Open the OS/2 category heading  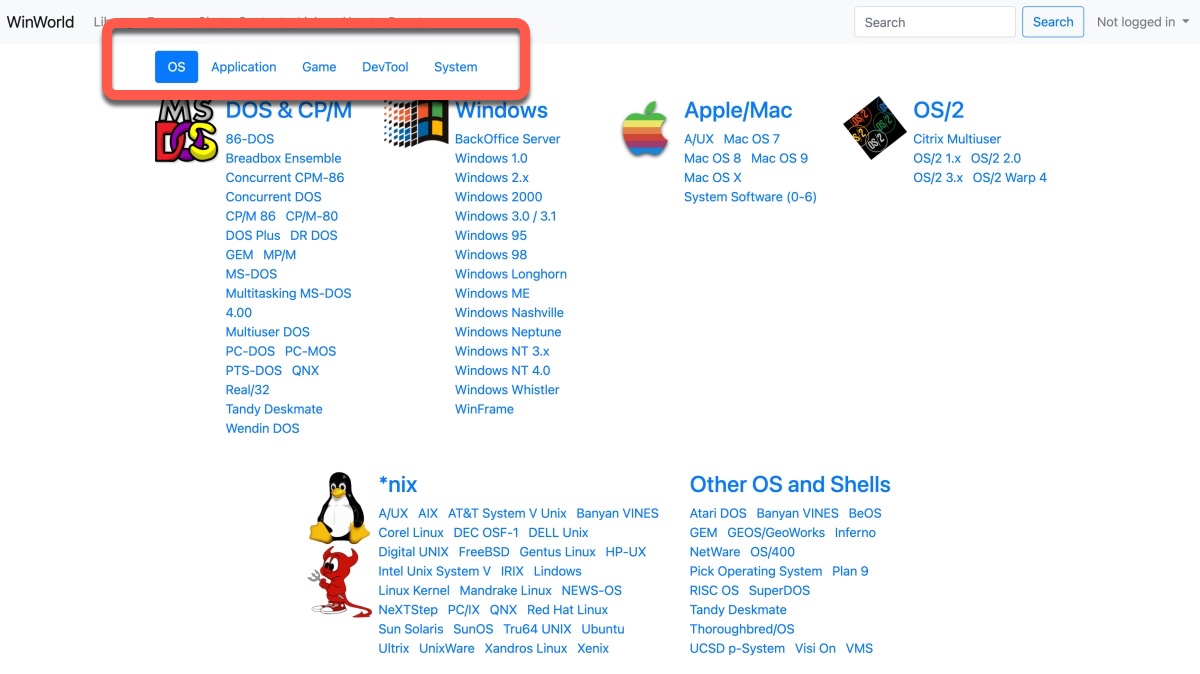(x=938, y=111)
